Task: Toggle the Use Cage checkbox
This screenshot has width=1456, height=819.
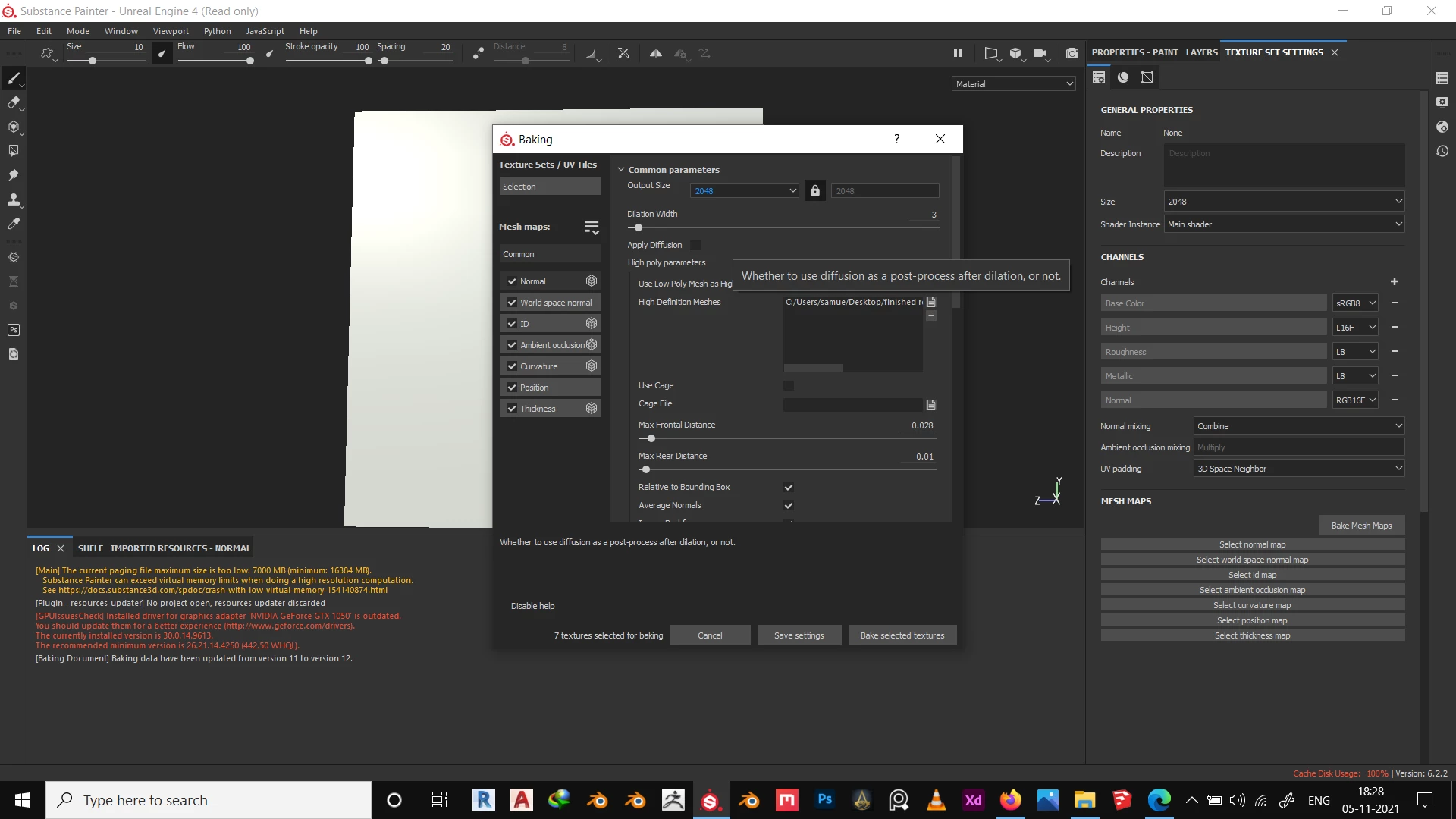Action: point(789,385)
